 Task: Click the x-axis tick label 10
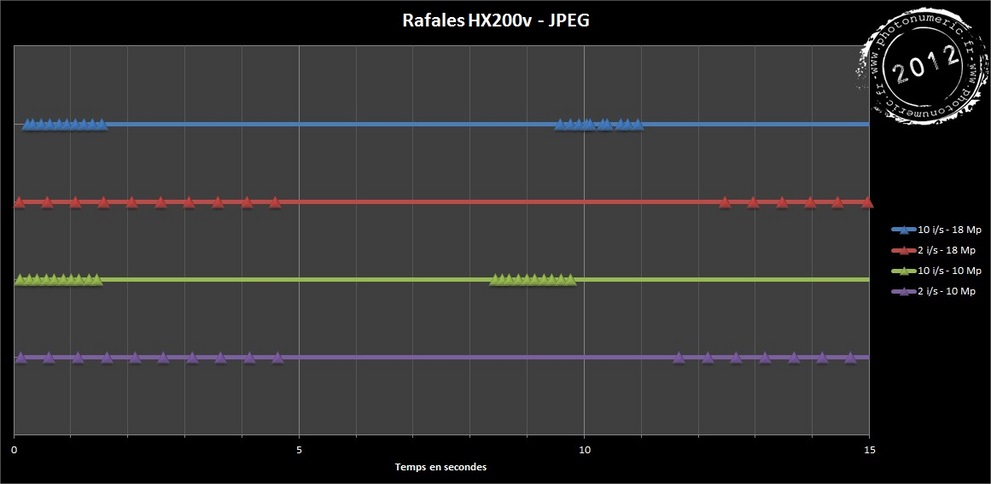(x=585, y=450)
